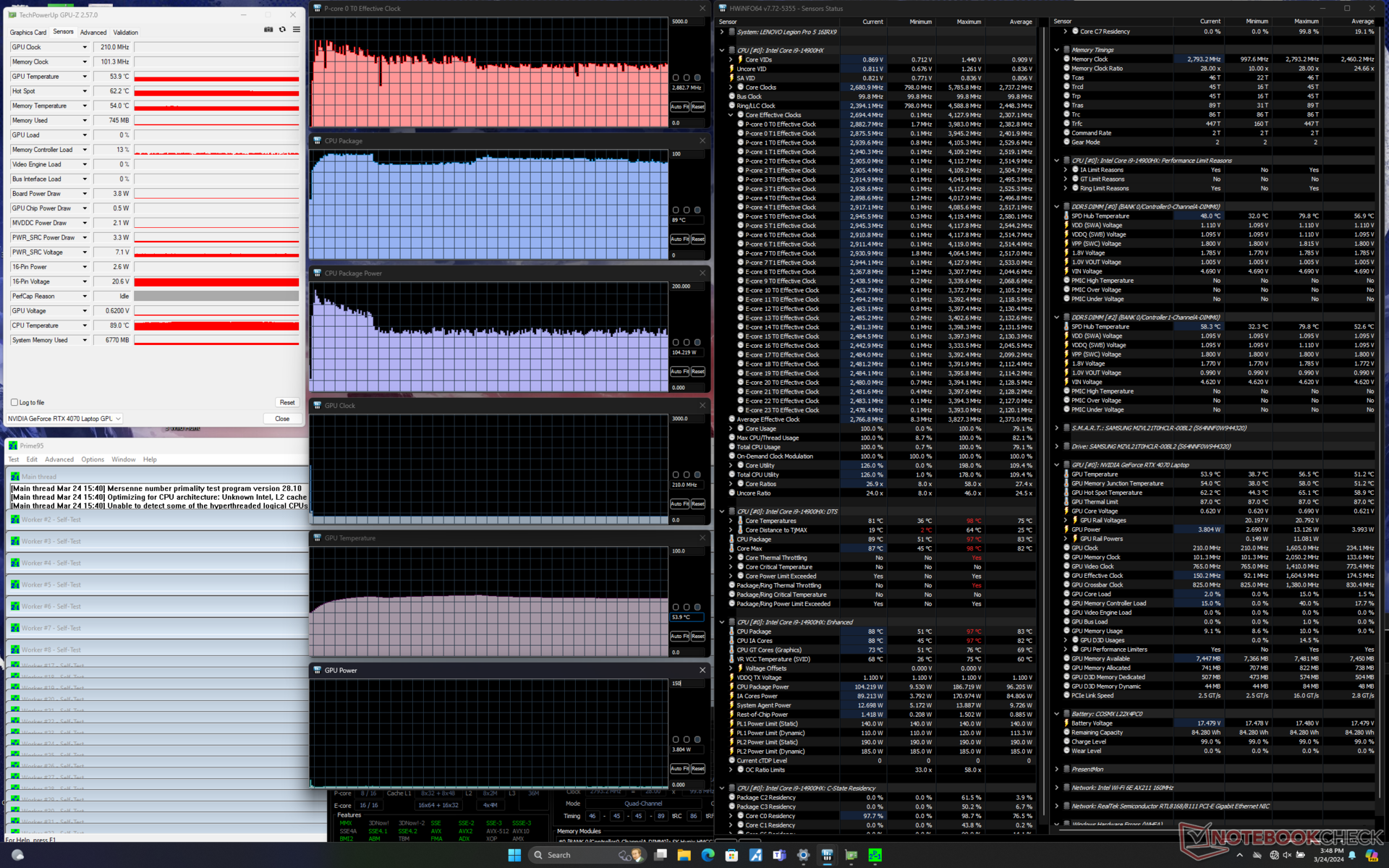Click the Close button in GPU-Z
The image size is (1389, 868).
[282, 419]
